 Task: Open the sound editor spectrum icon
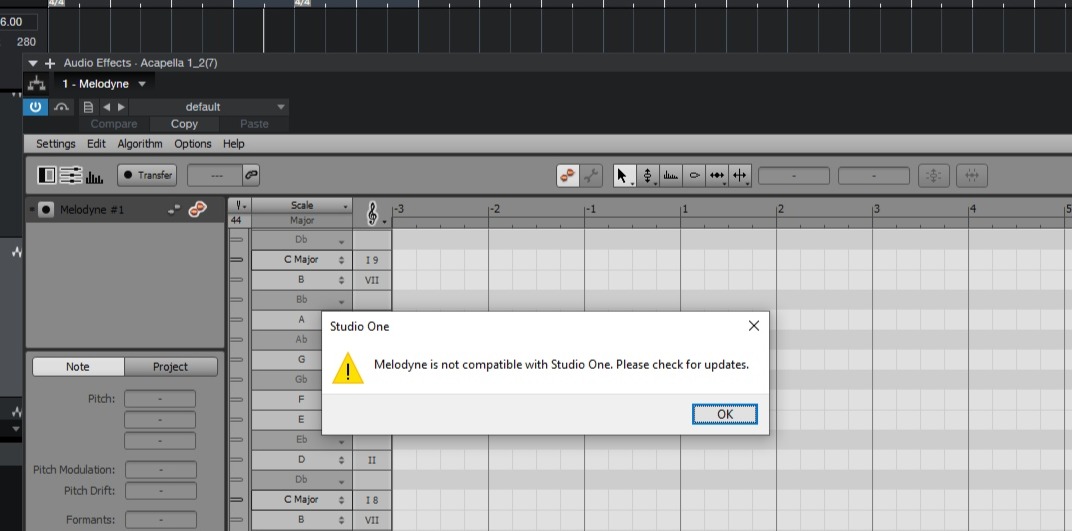coord(94,177)
